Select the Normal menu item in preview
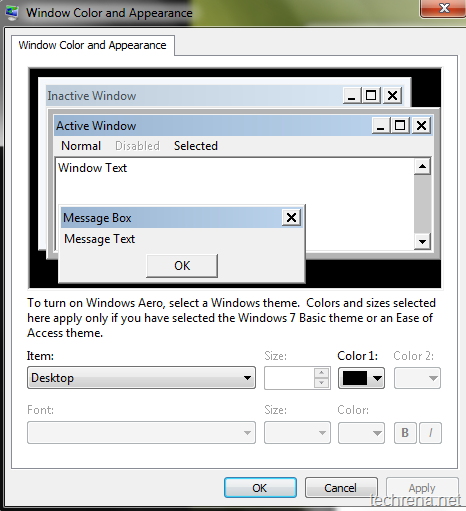This screenshot has width=466, height=511. pyautogui.click(x=81, y=146)
